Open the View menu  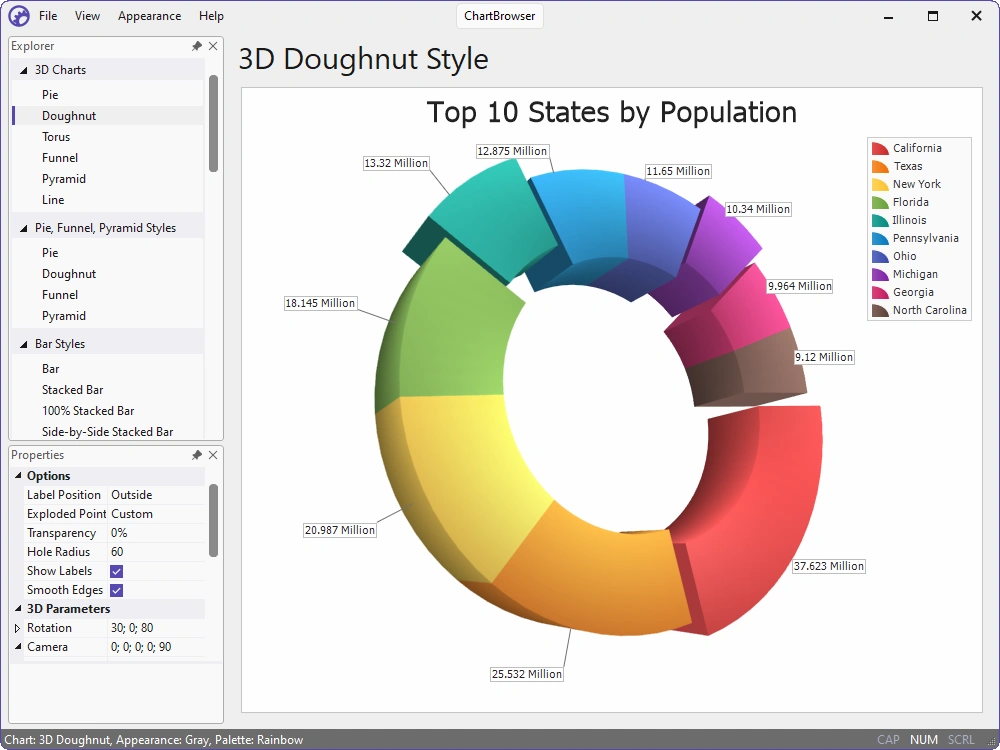pyautogui.click(x=87, y=16)
